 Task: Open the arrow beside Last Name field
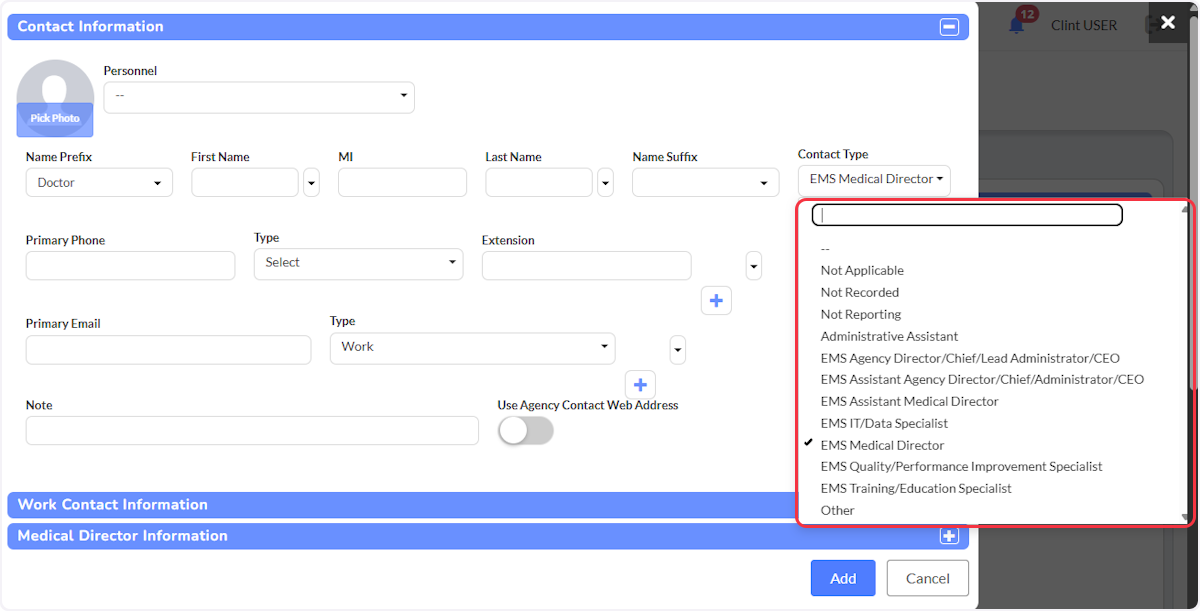tap(605, 182)
